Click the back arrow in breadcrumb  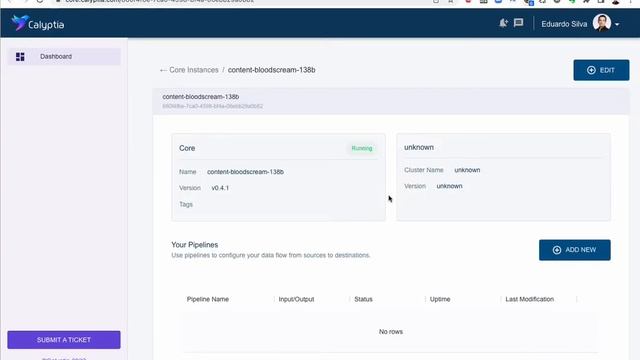[163, 70]
